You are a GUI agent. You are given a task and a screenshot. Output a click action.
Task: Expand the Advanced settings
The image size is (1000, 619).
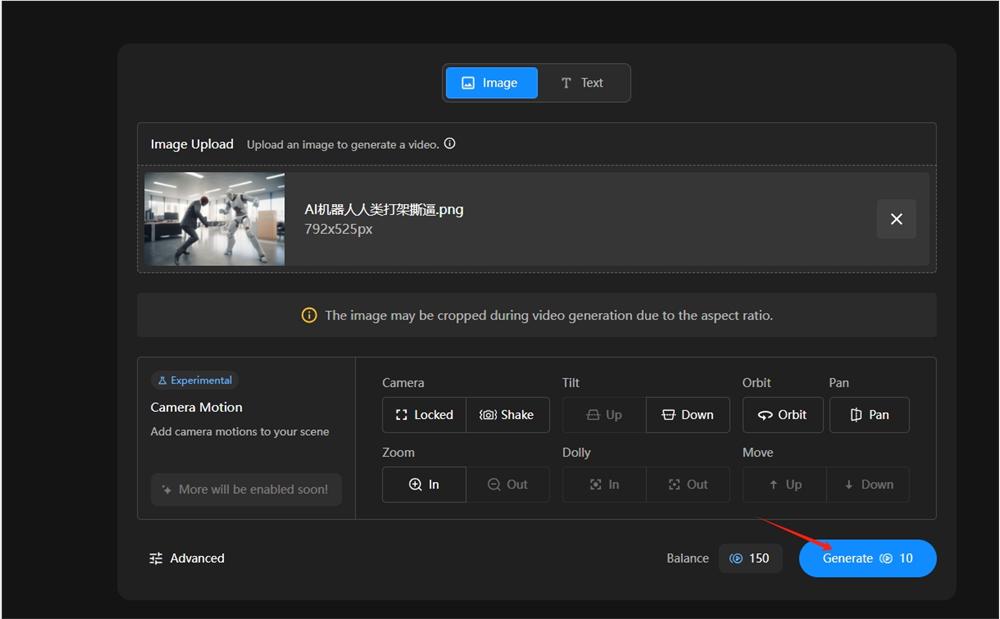click(x=187, y=558)
